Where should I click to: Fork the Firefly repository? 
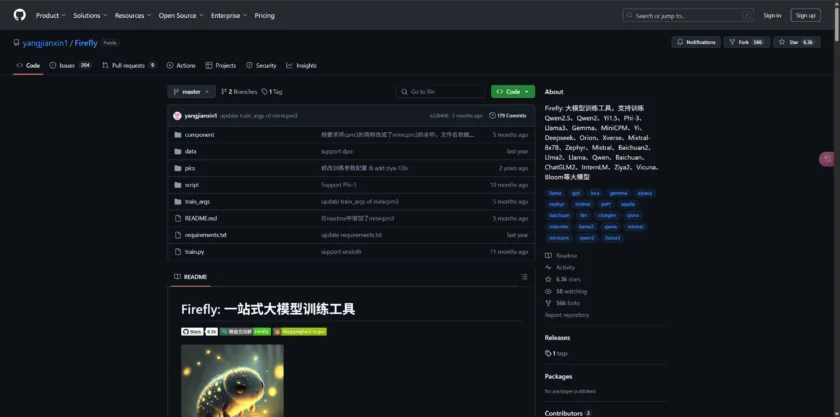(x=747, y=42)
